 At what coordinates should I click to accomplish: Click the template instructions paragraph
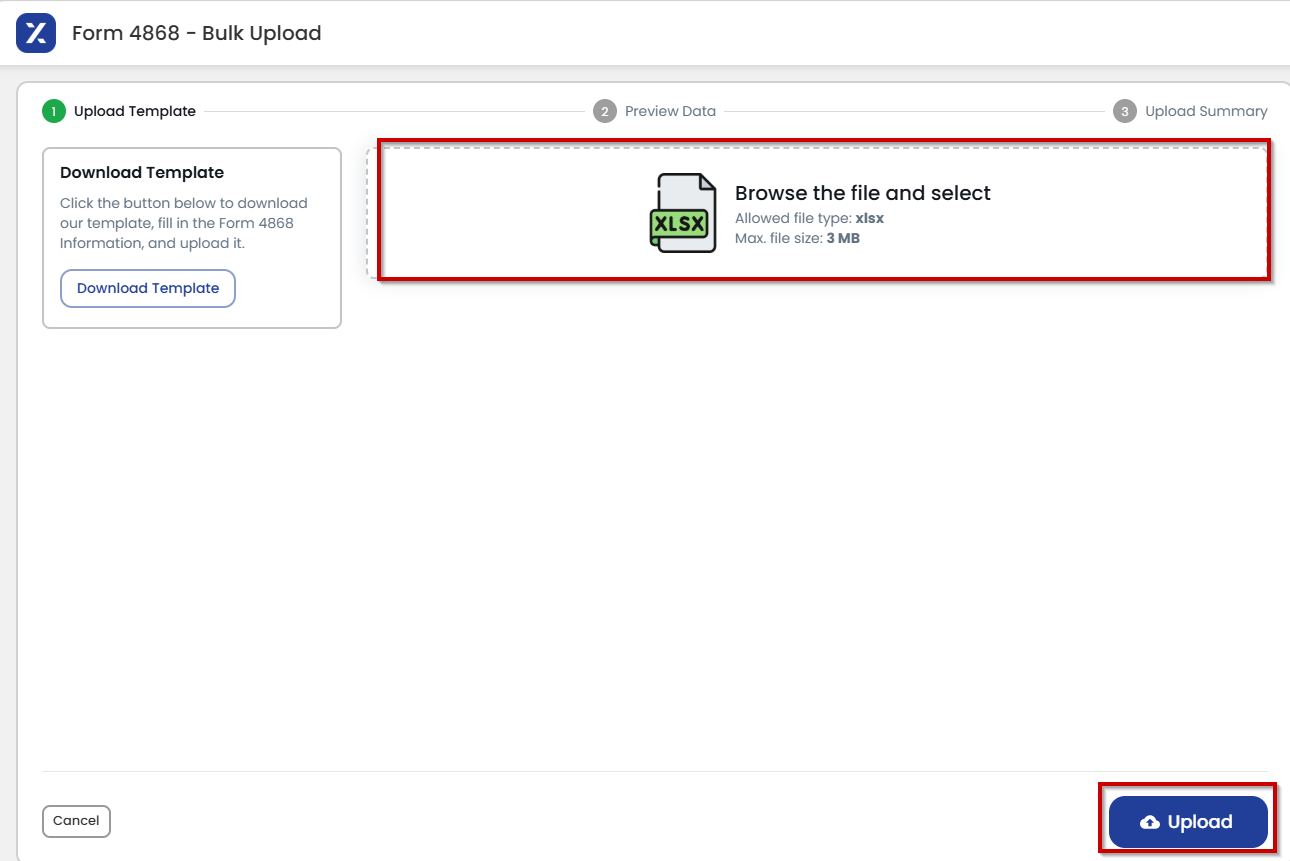coord(184,223)
